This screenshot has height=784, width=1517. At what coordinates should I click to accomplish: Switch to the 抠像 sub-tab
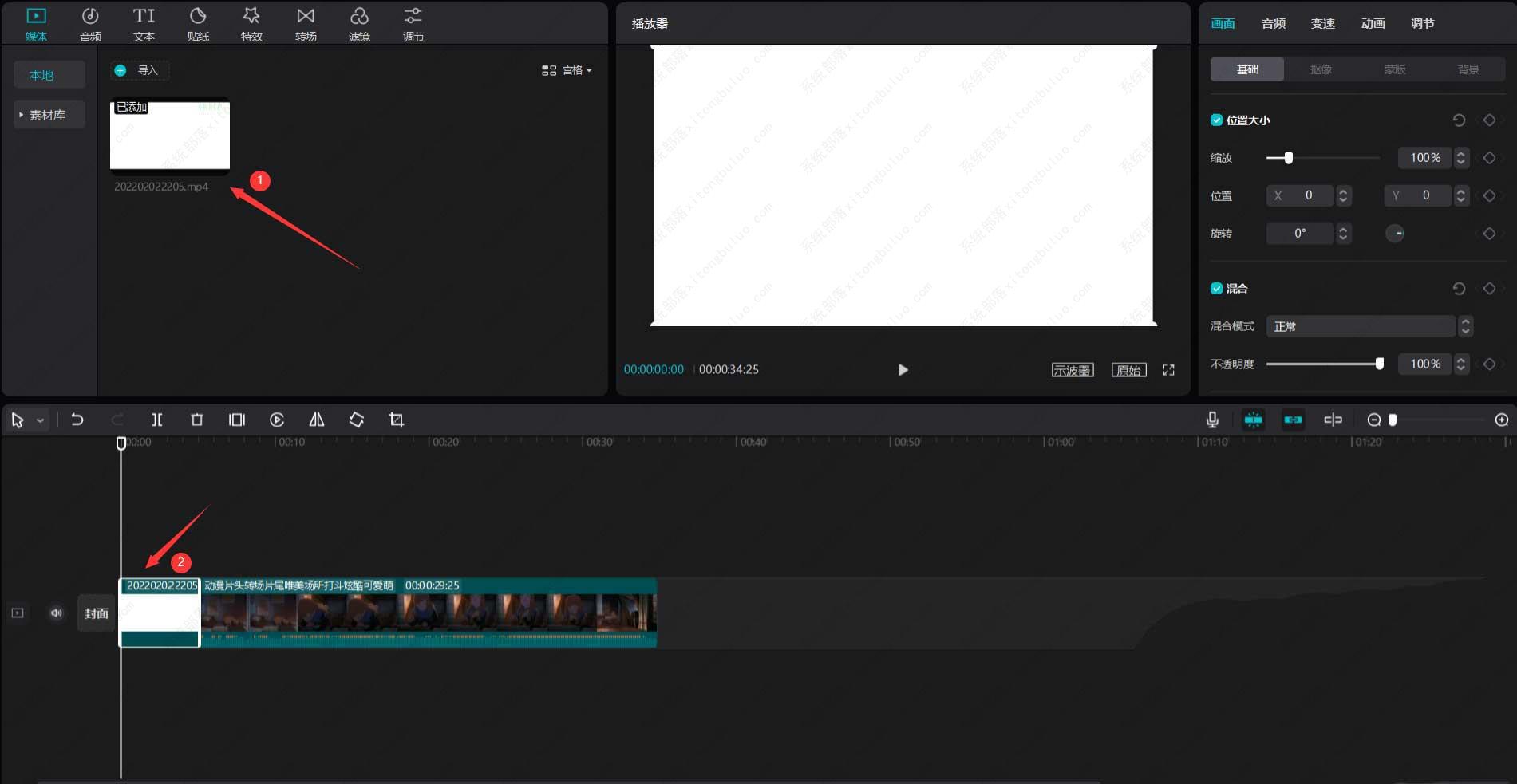click(1321, 69)
